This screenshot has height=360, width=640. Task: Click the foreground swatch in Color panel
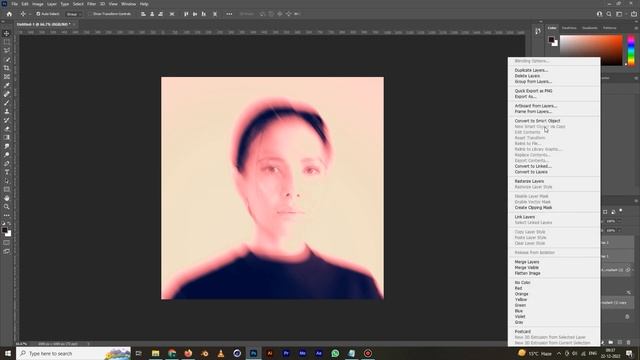pos(551,40)
